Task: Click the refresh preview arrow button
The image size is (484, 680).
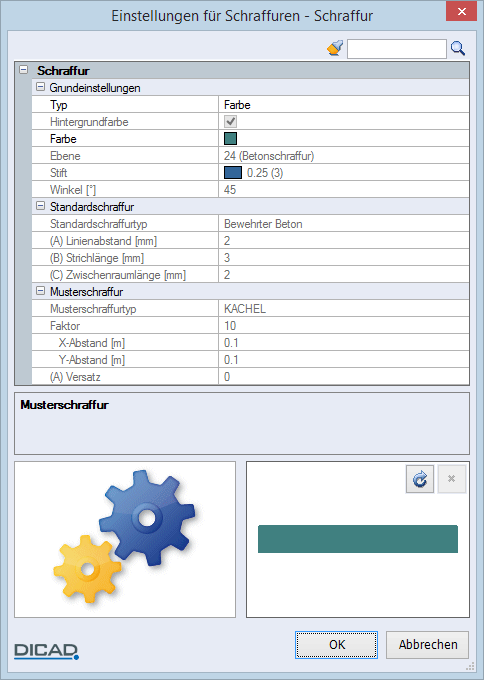Action: 420,479
